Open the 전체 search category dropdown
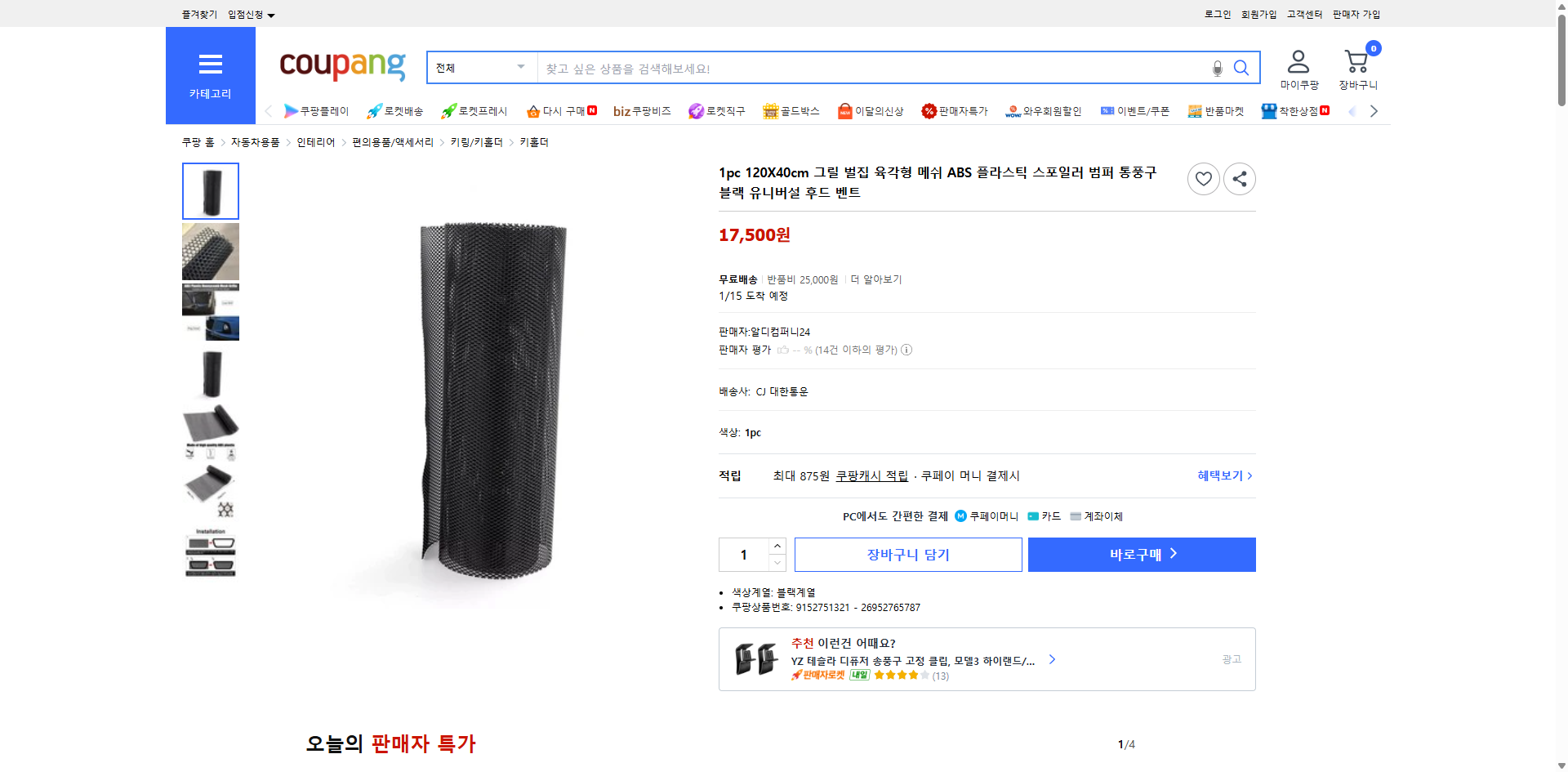 coord(480,68)
